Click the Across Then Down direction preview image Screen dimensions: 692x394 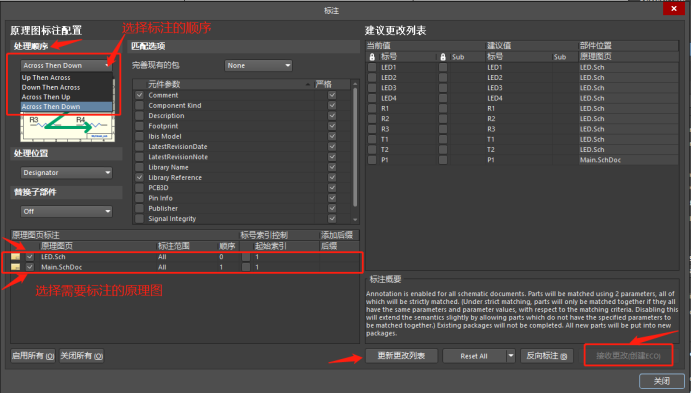tap(68, 128)
